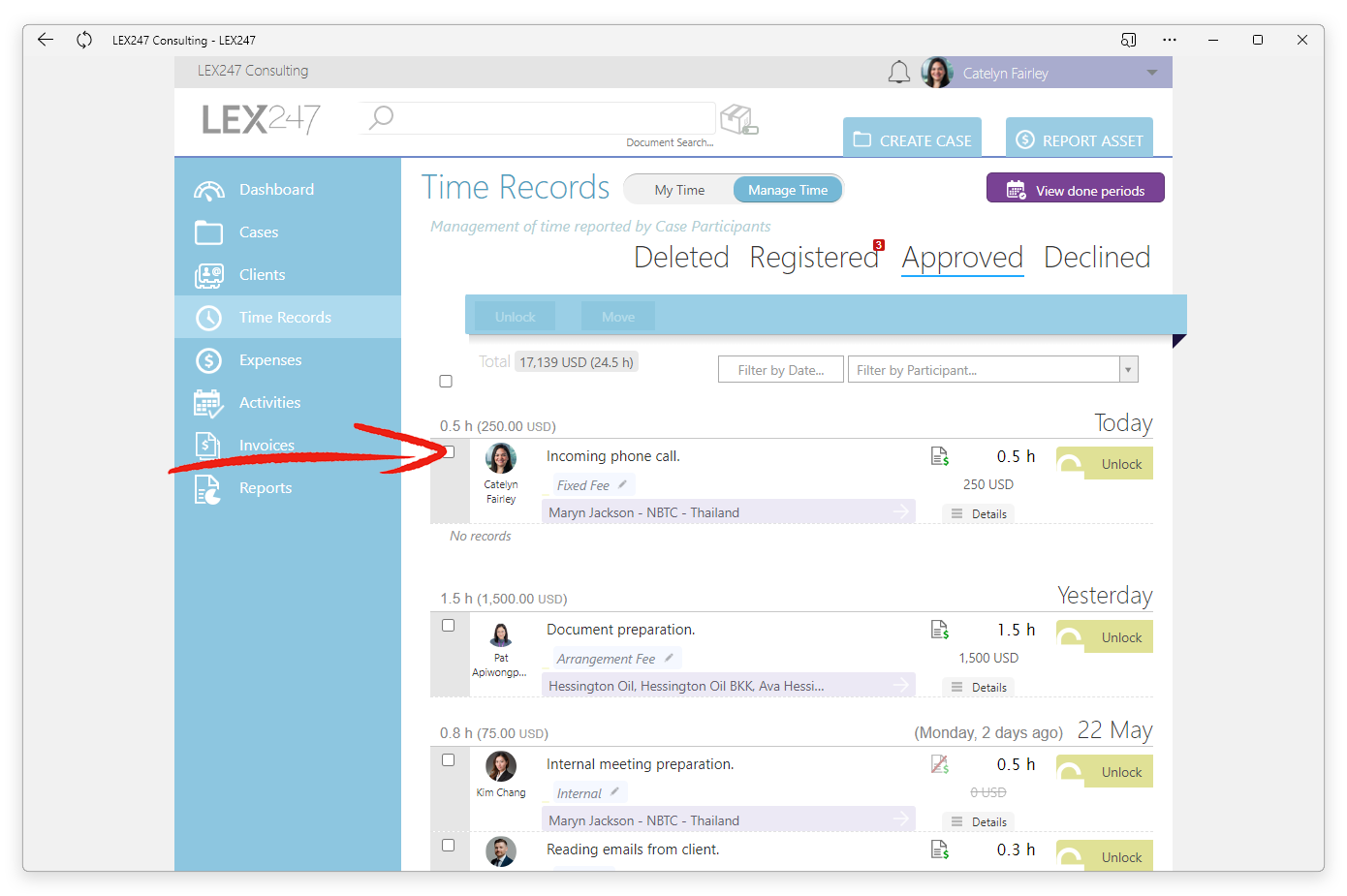Switch to the Manage Time toggle
Image resolution: width=1347 pixels, height=896 pixels.
[x=788, y=190]
